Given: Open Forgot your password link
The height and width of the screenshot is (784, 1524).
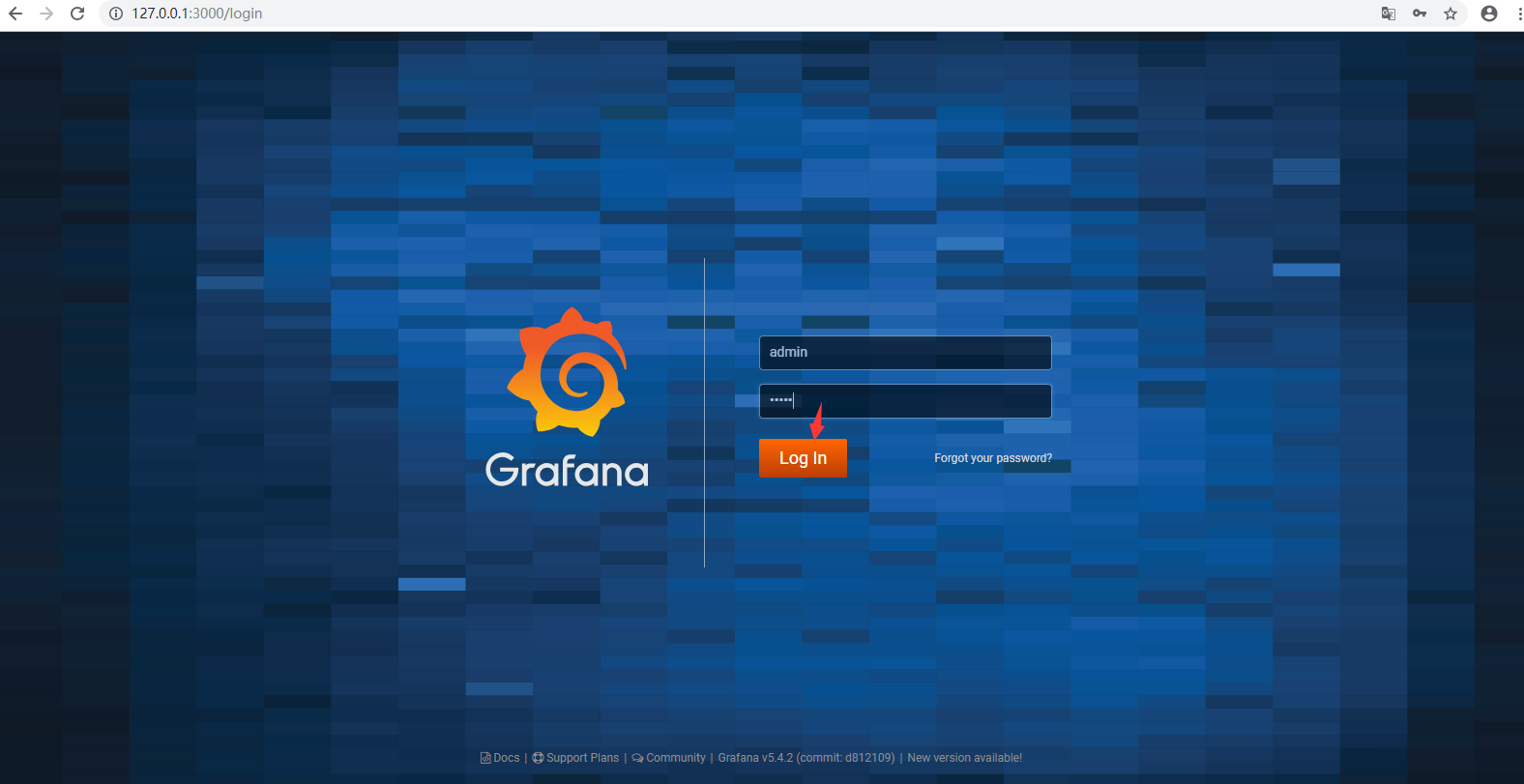Looking at the screenshot, I should click(x=993, y=458).
